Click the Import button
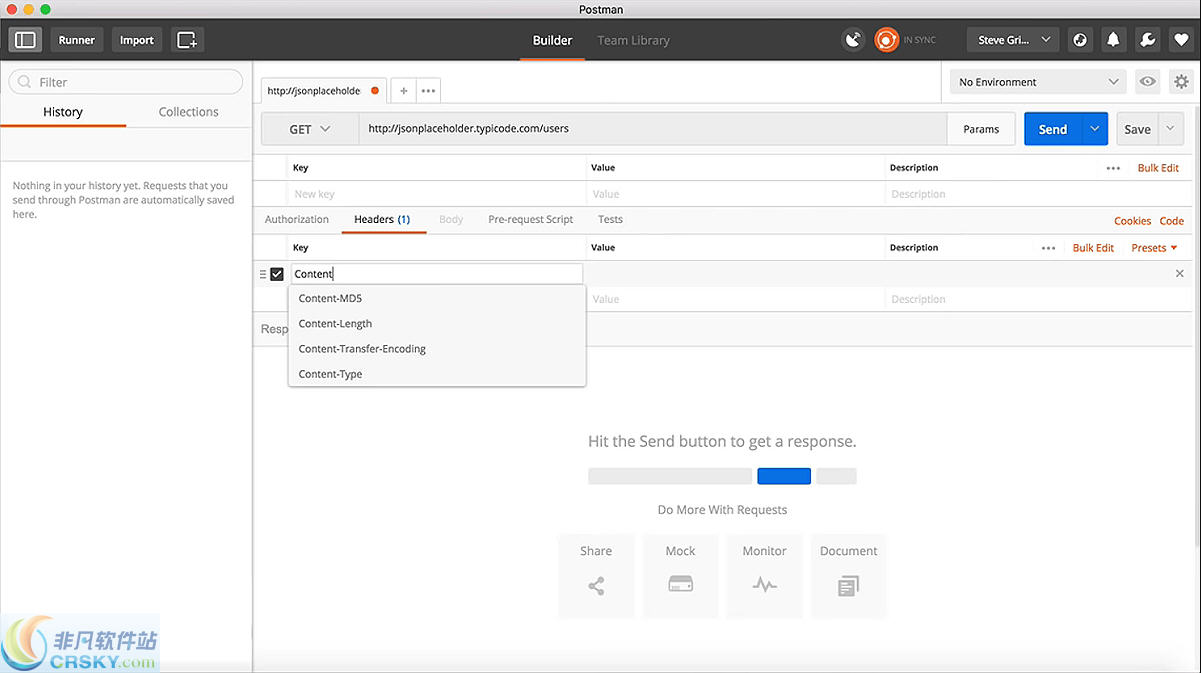This screenshot has width=1201, height=673. (x=137, y=40)
